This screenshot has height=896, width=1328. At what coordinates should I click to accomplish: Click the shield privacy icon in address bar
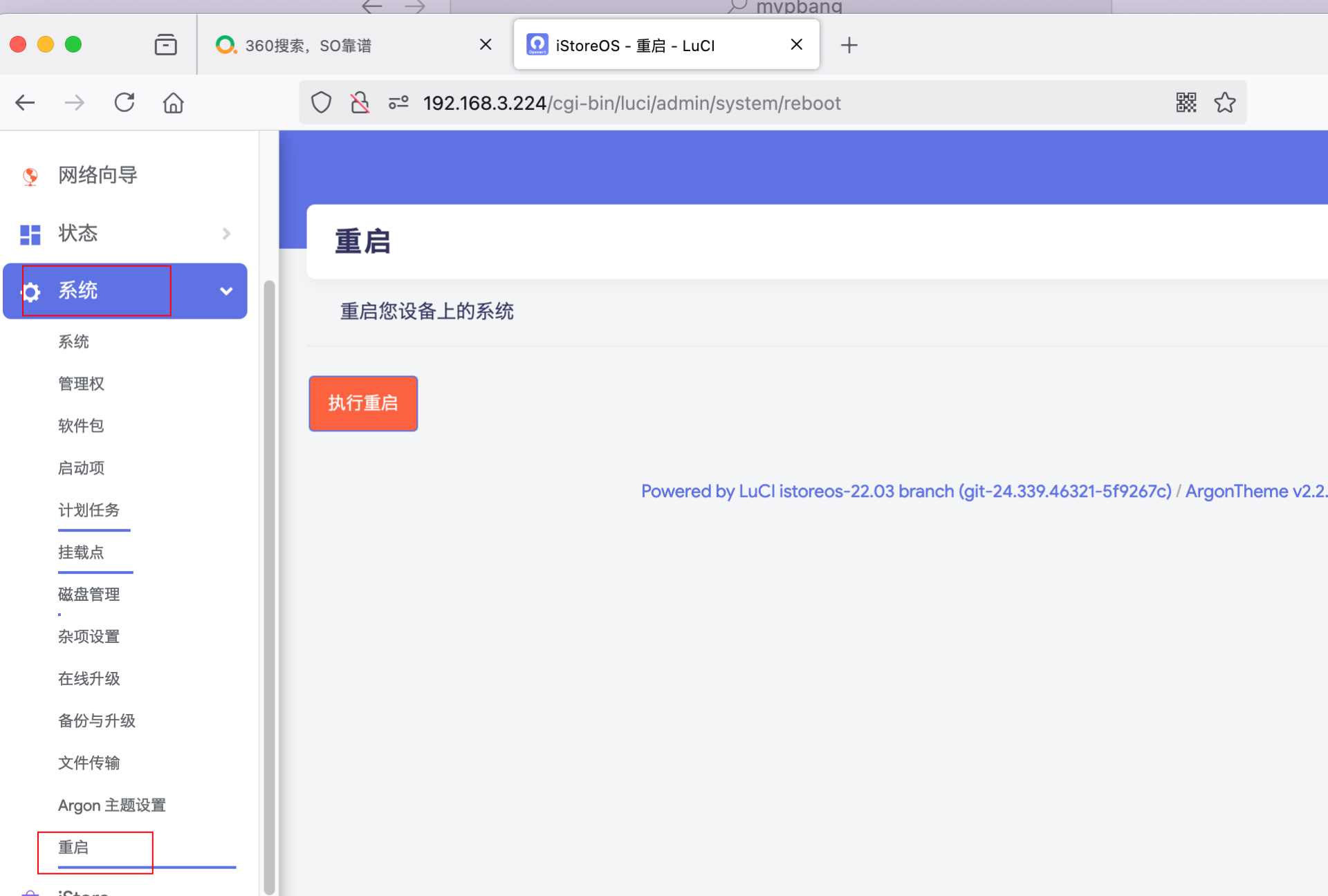click(320, 102)
